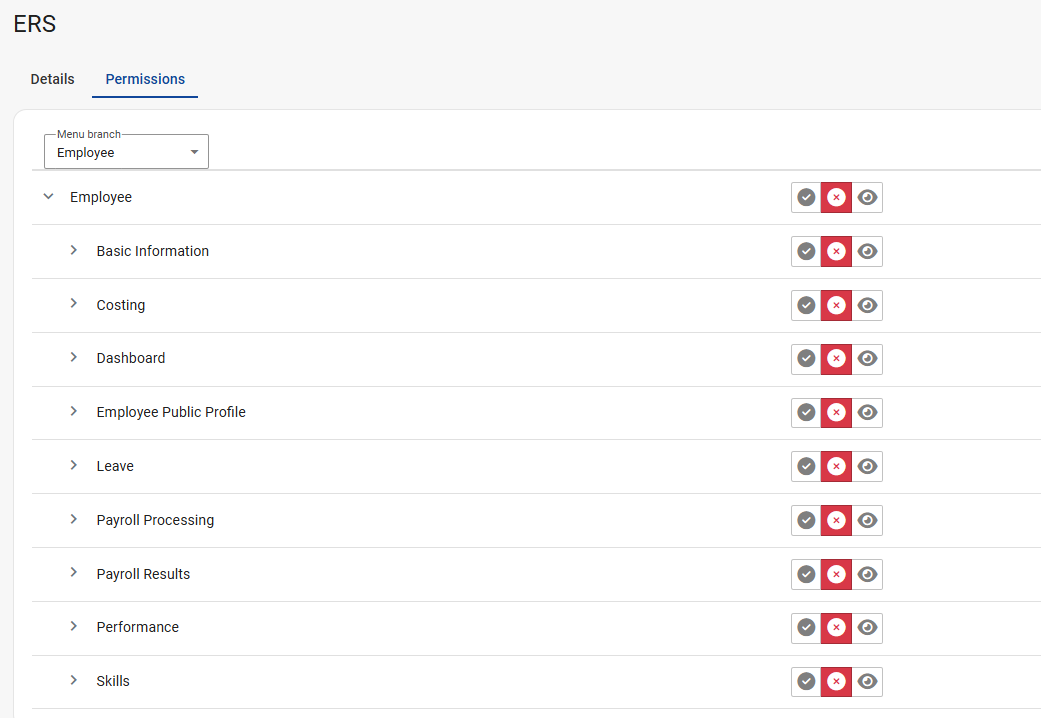Open the Menu branch dropdown
The height and width of the screenshot is (718, 1041).
(x=126, y=152)
